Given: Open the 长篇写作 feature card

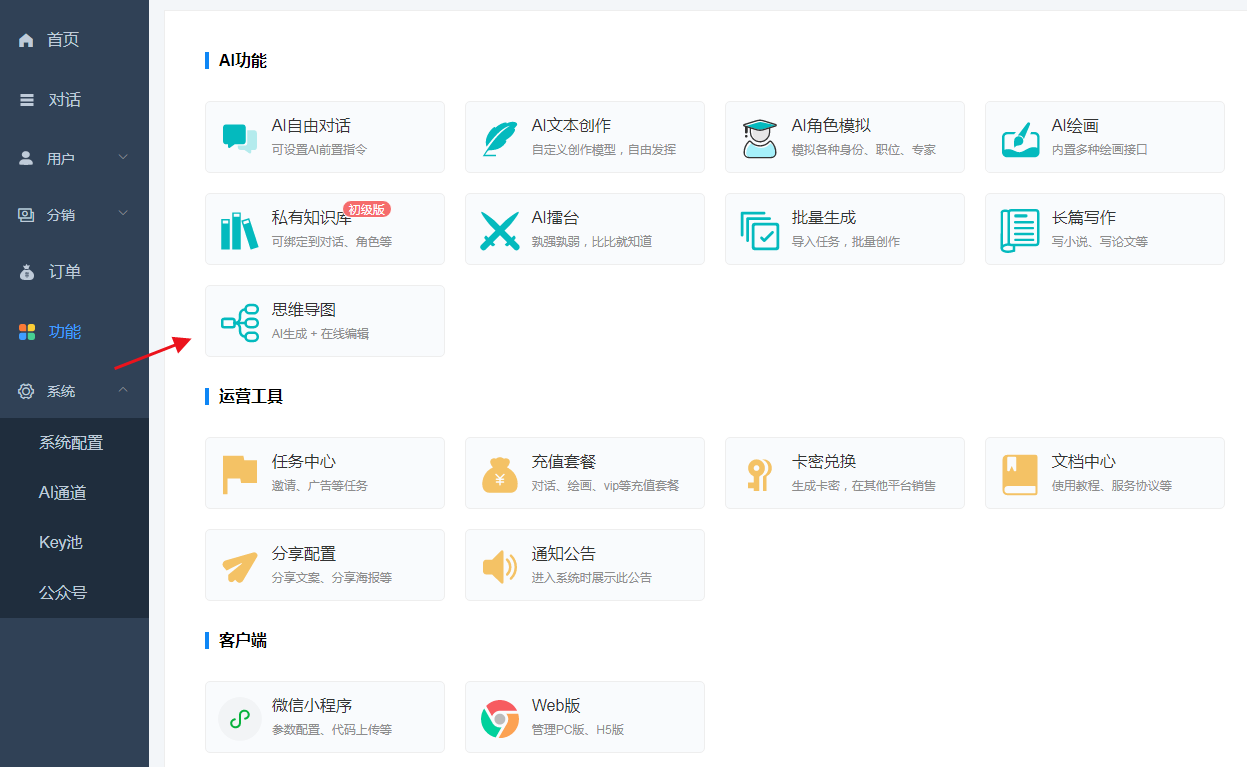Looking at the screenshot, I should (1104, 228).
